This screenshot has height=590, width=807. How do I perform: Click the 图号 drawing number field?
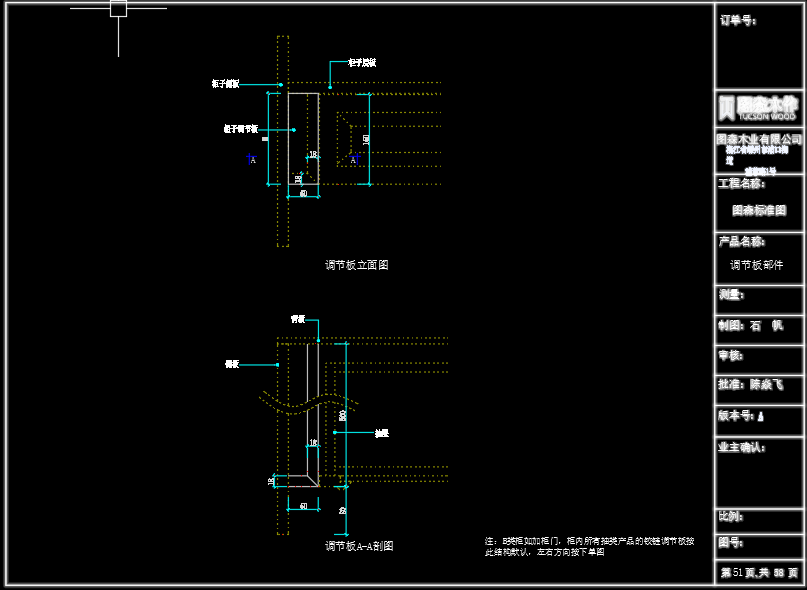coord(730,542)
